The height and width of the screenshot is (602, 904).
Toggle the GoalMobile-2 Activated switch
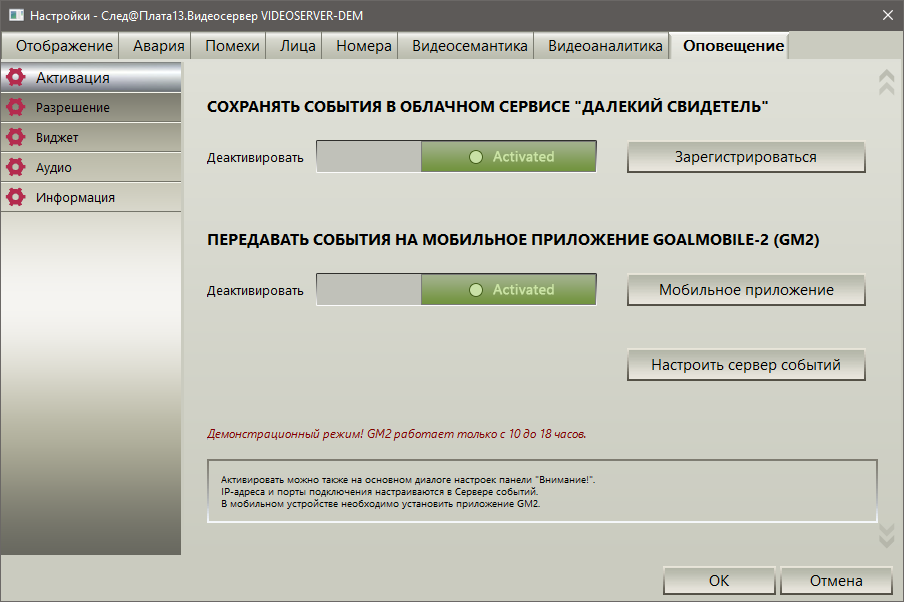(456, 289)
